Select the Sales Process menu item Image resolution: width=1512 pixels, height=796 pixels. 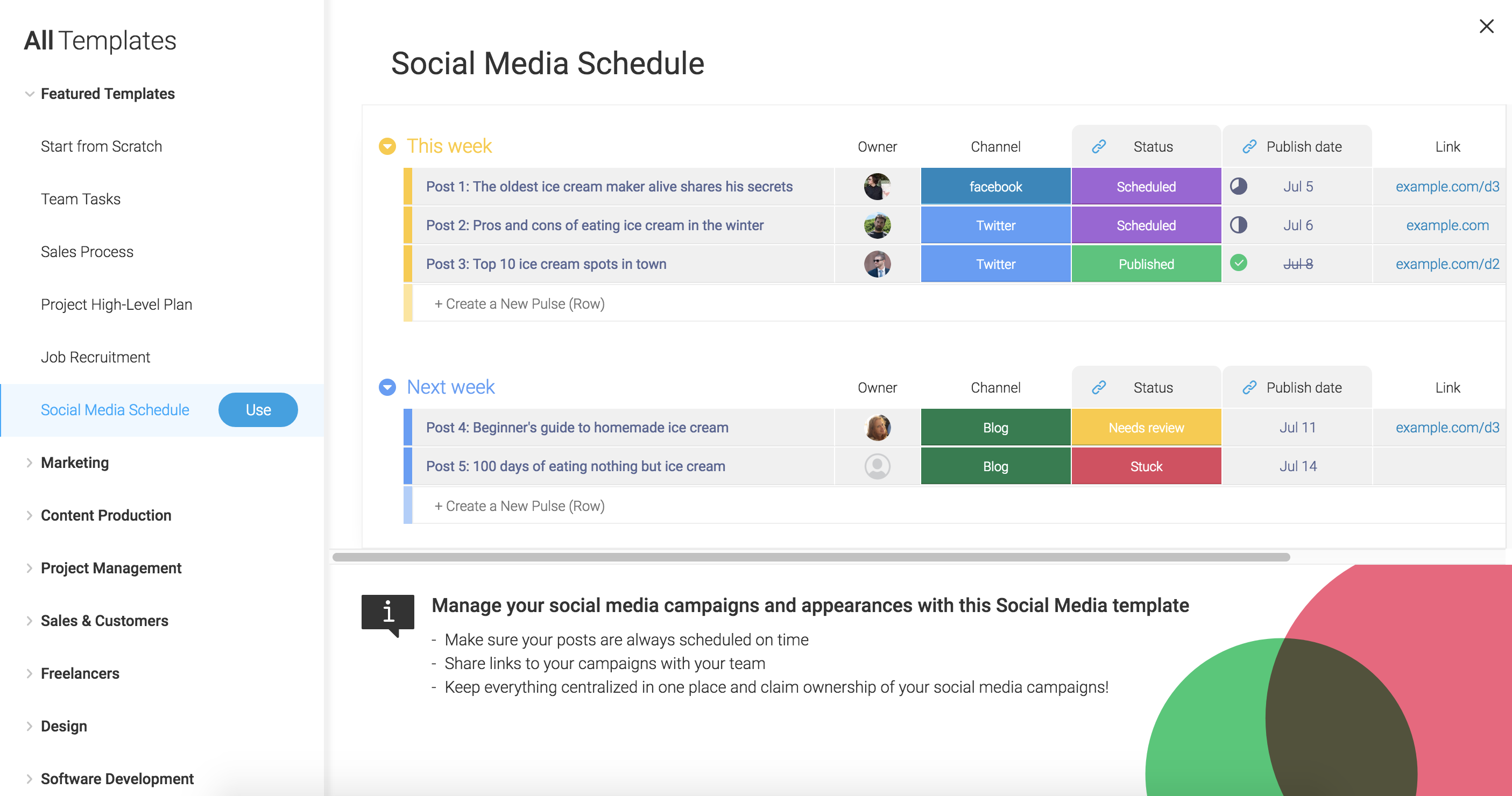[x=89, y=251]
